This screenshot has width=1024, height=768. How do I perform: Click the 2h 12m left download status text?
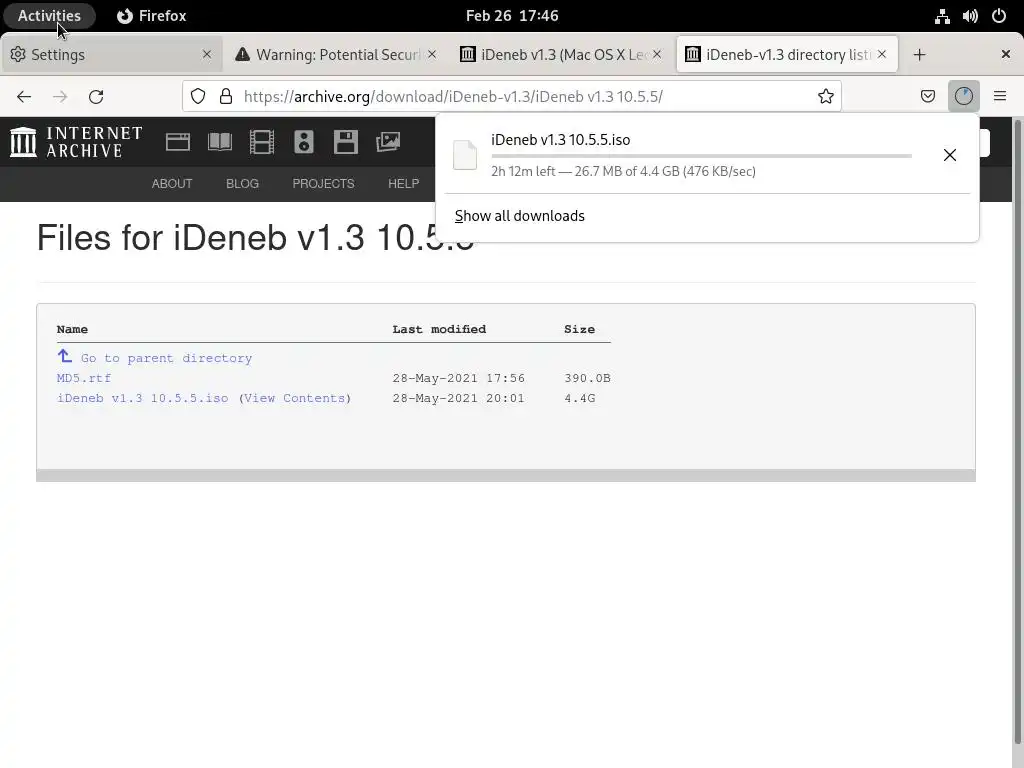tap(623, 171)
